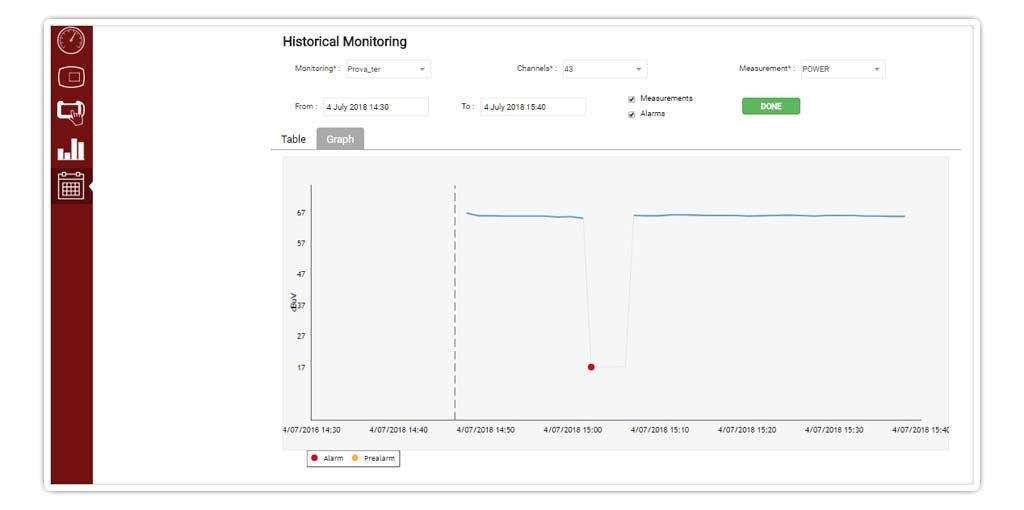Click the 4/07/2018 14:50 axis label
The height and width of the screenshot is (510, 1024).
(485, 430)
